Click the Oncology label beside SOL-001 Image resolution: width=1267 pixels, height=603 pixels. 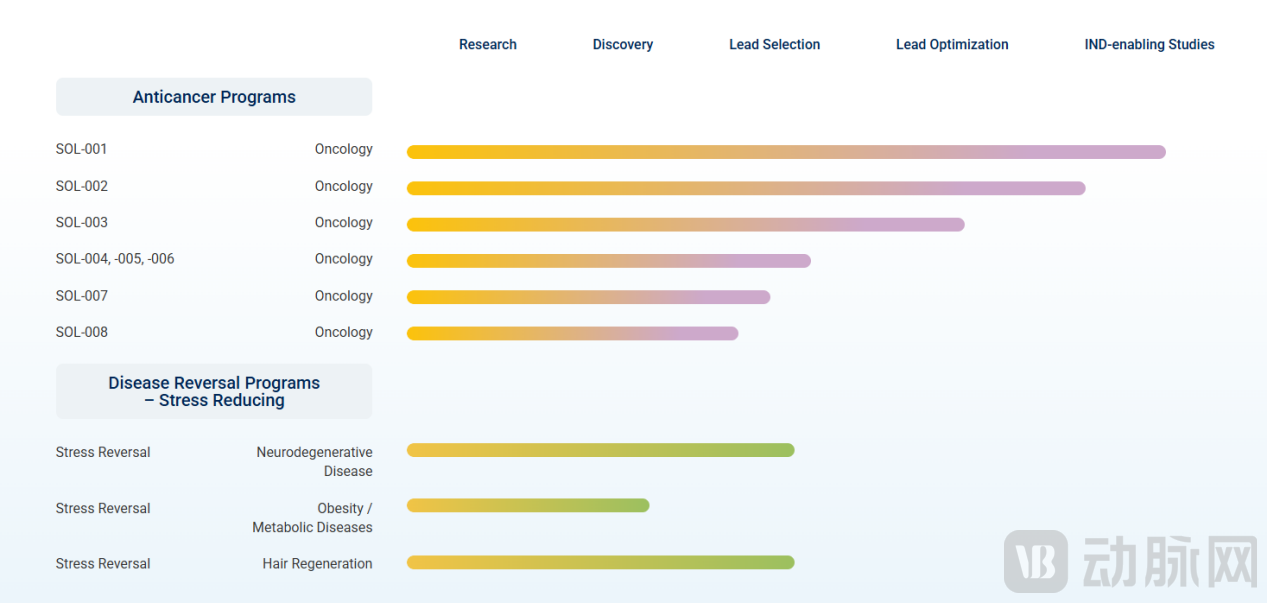344,149
